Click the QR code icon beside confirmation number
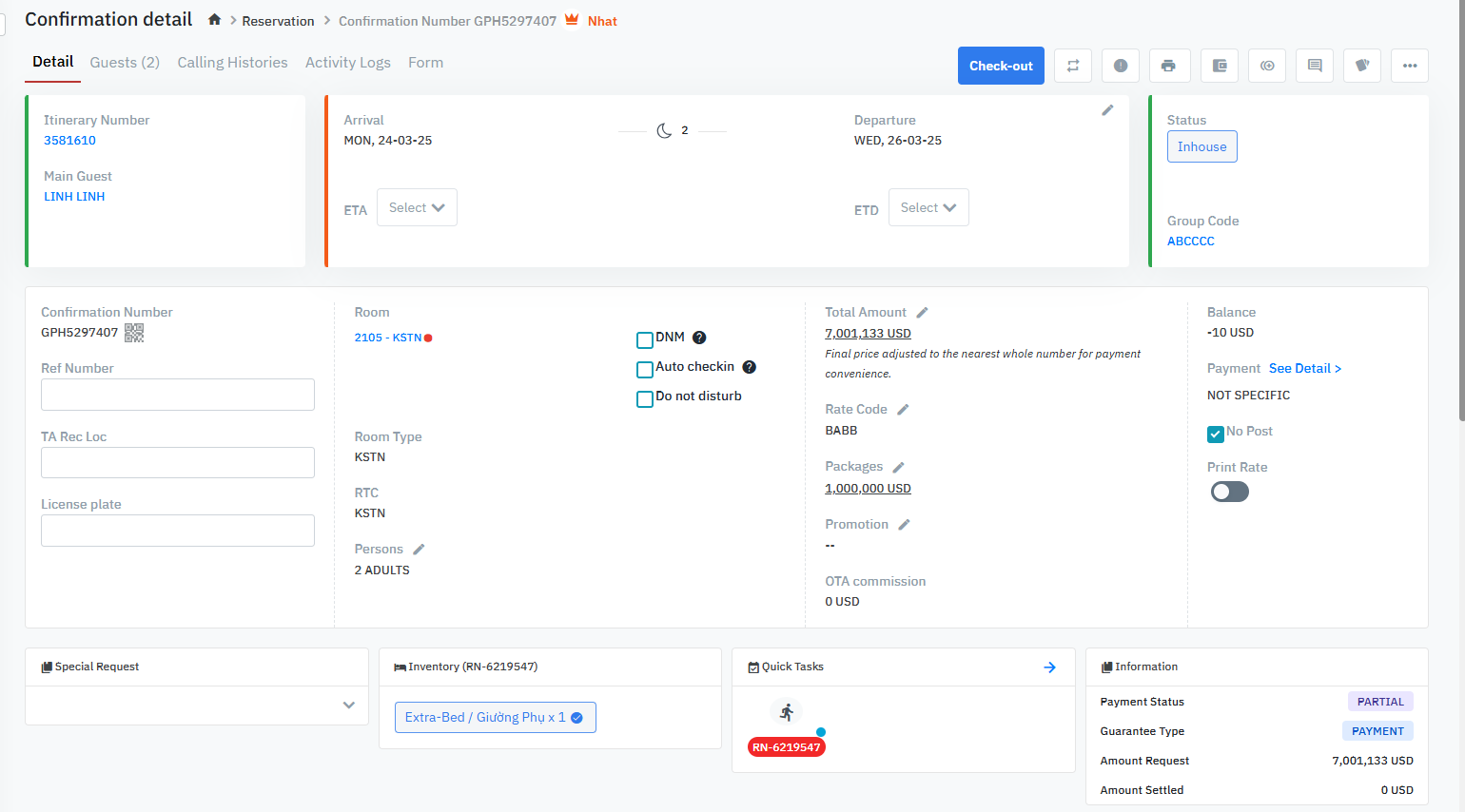This screenshot has width=1465, height=812. 134,333
